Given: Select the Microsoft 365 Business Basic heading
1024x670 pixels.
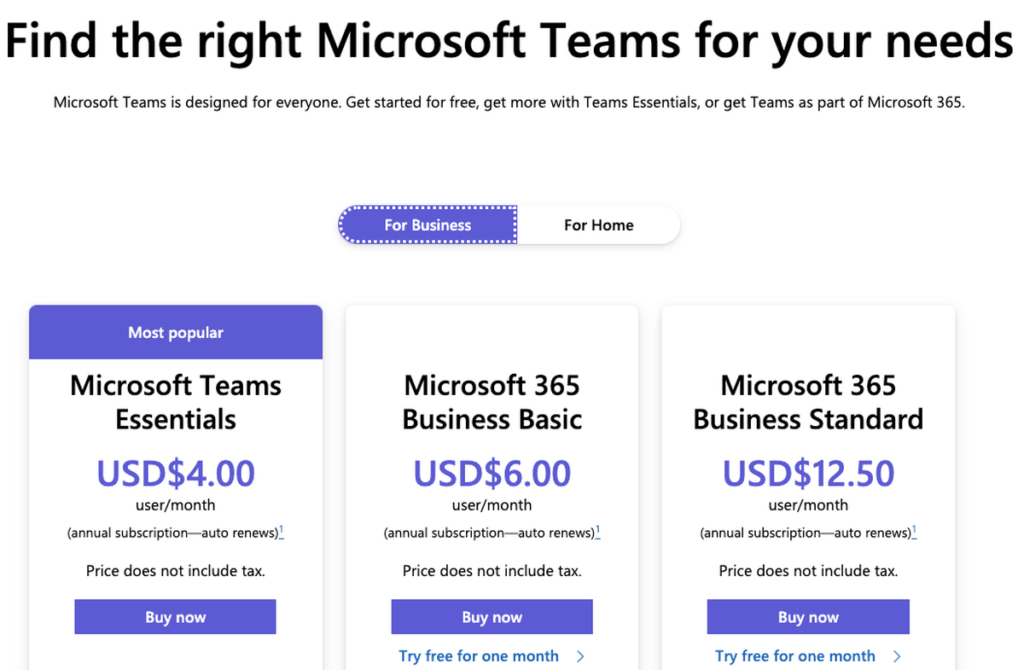Looking at the screenshot, I should (x=491, y=402).
